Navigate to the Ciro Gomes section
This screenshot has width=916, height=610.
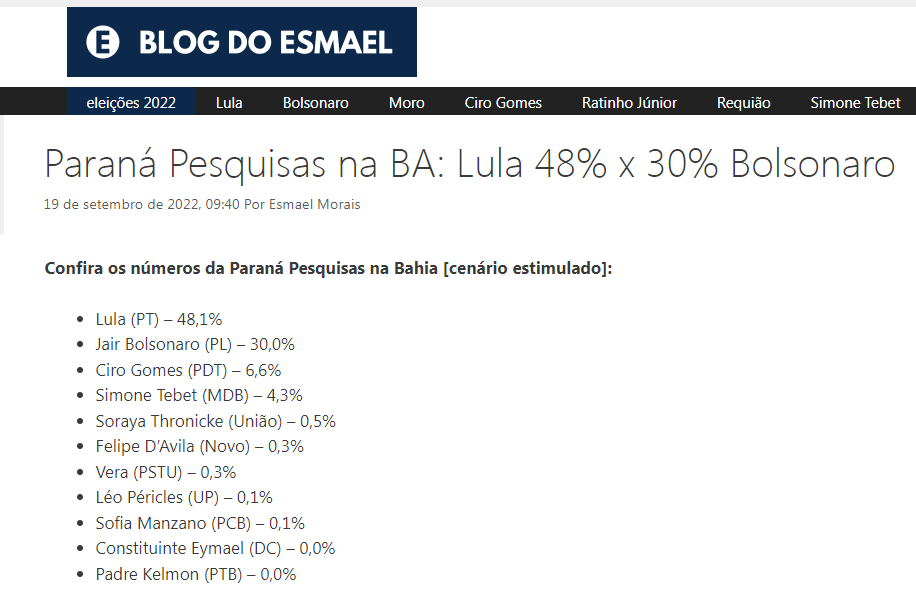pyautogui.click(x=503, y=102)
